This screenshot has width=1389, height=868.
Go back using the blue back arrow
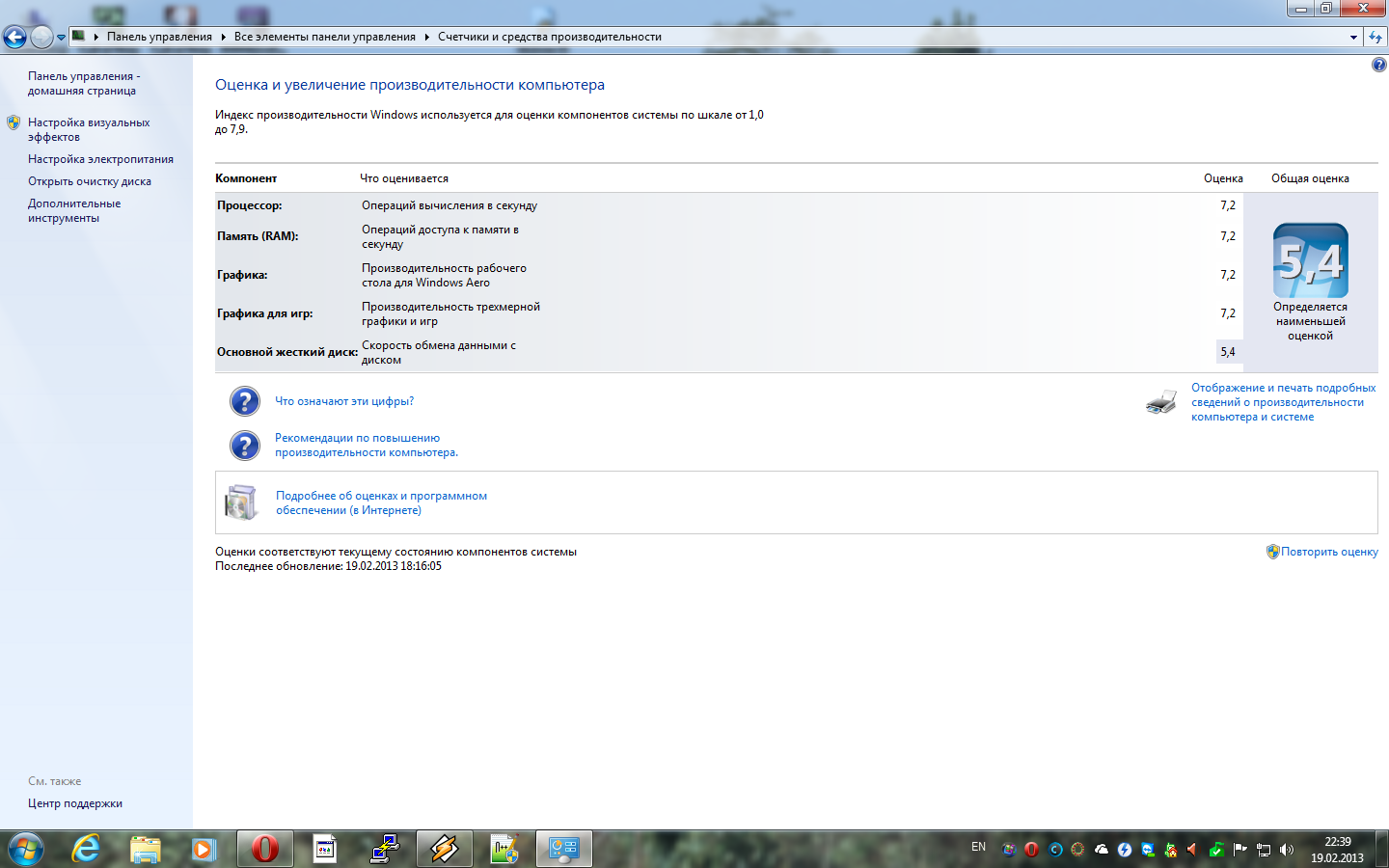(14, 37)
